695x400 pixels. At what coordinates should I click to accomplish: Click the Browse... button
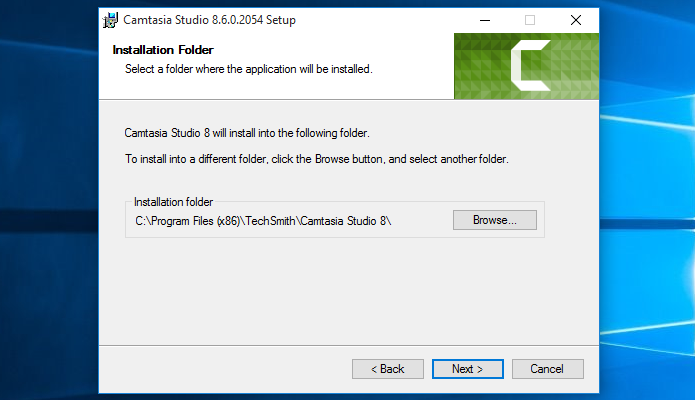tap(495, 220)
